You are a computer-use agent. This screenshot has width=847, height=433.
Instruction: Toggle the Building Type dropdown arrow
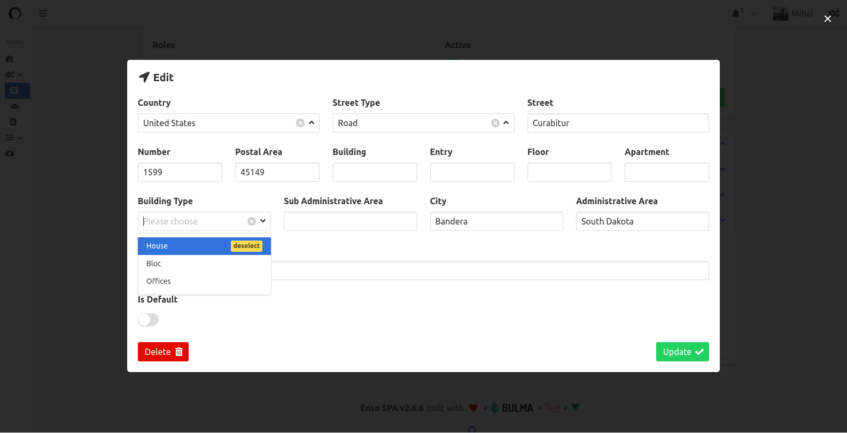263,221
